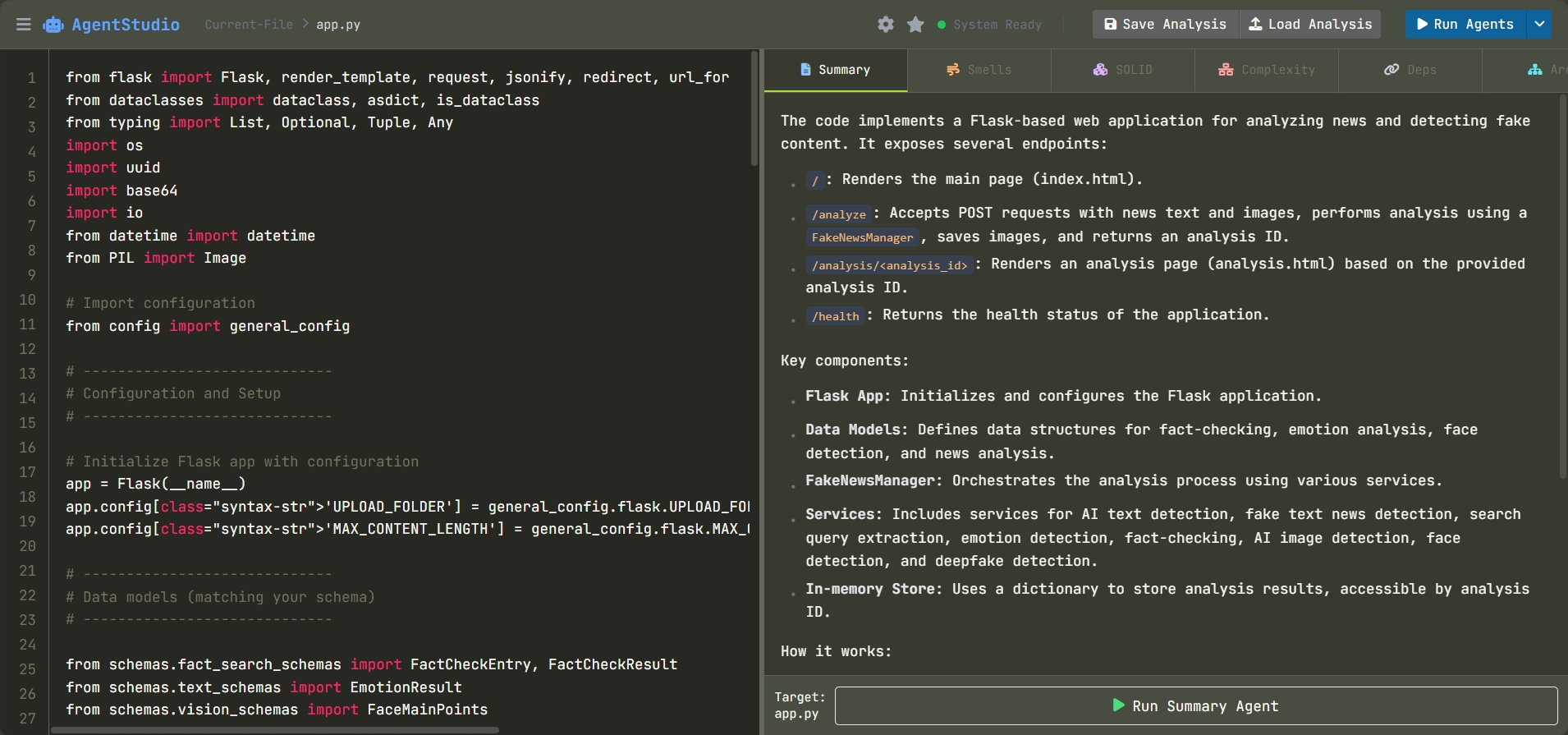Image resolution: width=1568 pixels, height=735 pixels.
Task: Select the Summary tab
Action: tap(836, 70)
